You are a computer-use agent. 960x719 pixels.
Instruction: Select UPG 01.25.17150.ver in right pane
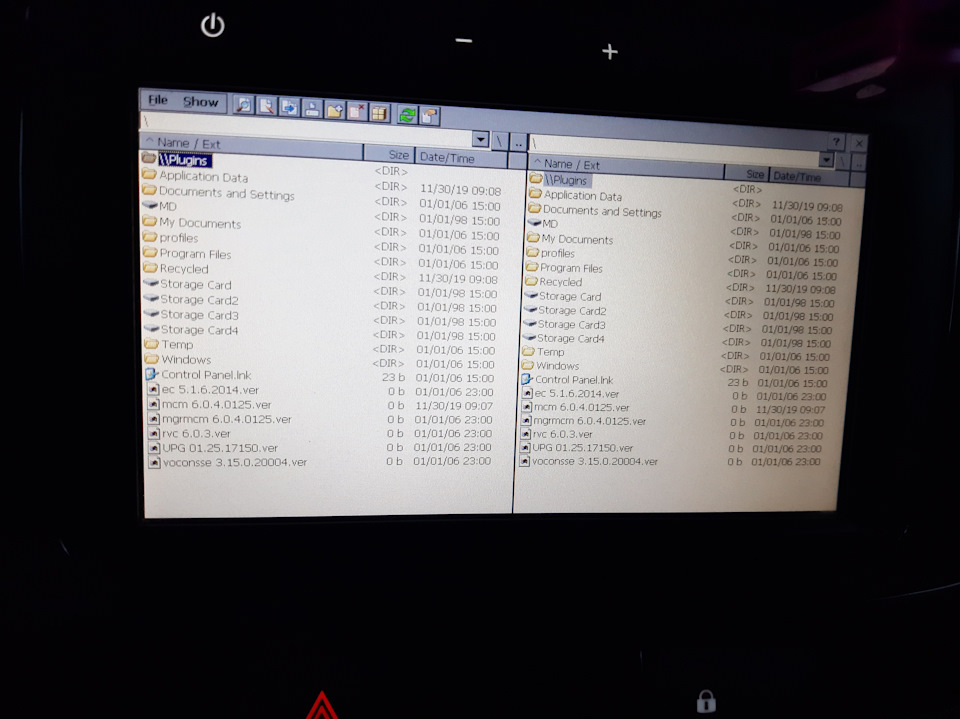coord(576,448)
